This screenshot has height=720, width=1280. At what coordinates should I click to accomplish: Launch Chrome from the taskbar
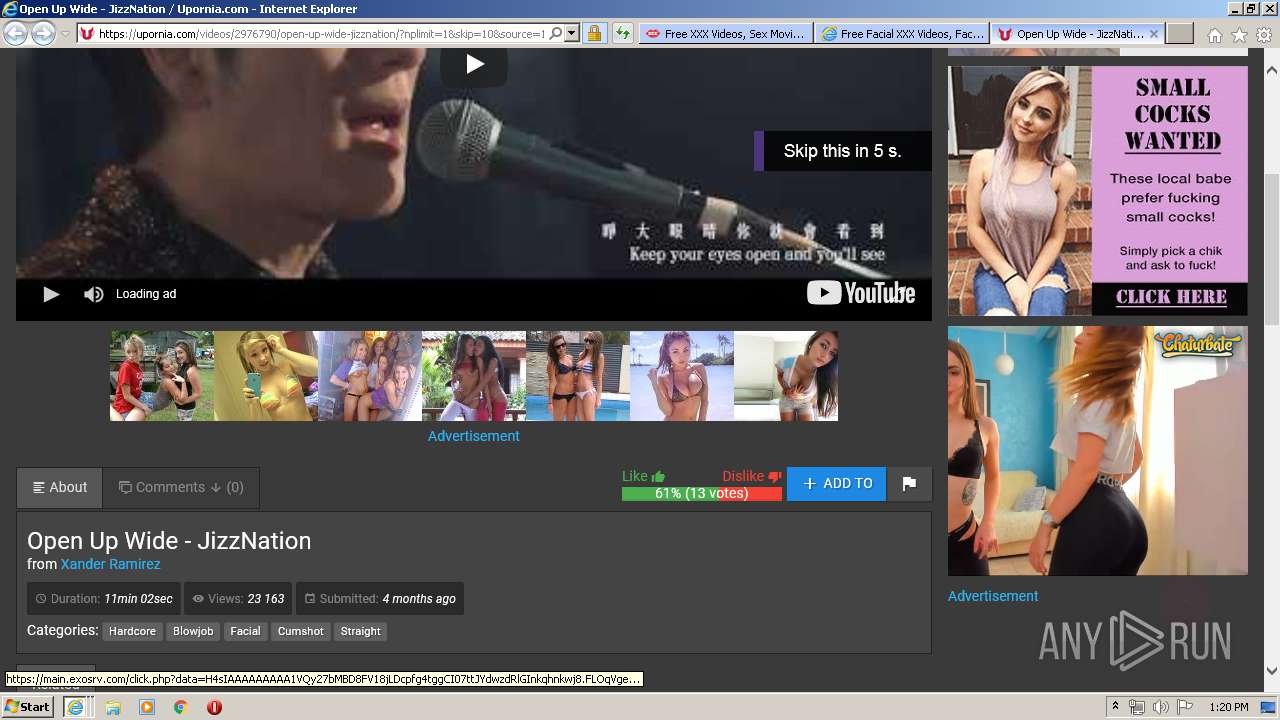181,707
